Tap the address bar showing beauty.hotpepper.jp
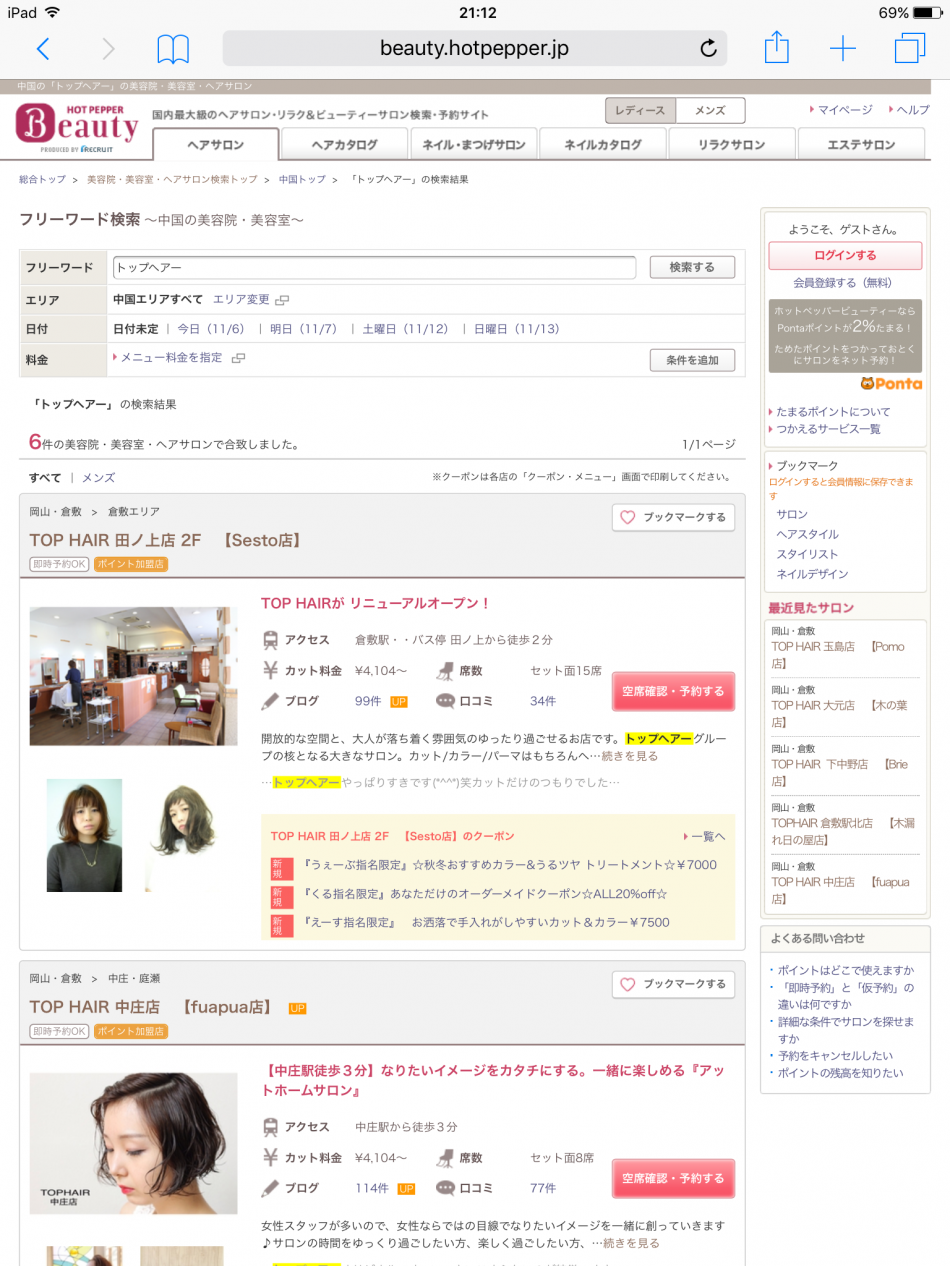Viewport: 950px width, 1266px height. tap(474, 48)
